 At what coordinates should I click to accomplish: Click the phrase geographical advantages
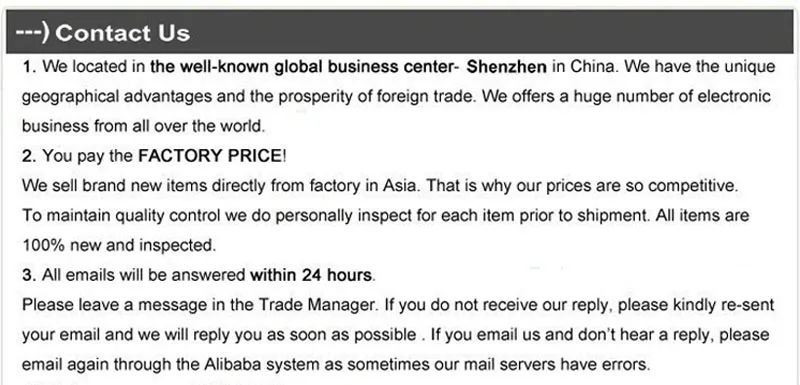(x=116, y=97)
